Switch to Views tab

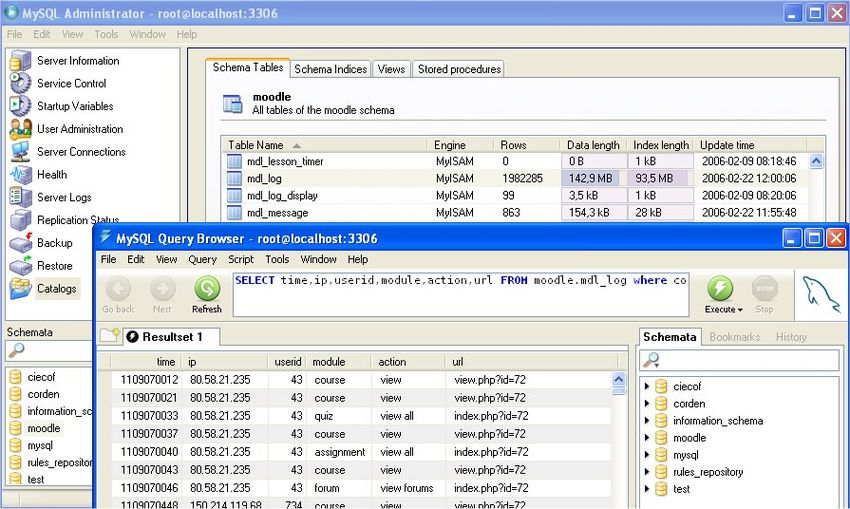[x=391, y=69]
